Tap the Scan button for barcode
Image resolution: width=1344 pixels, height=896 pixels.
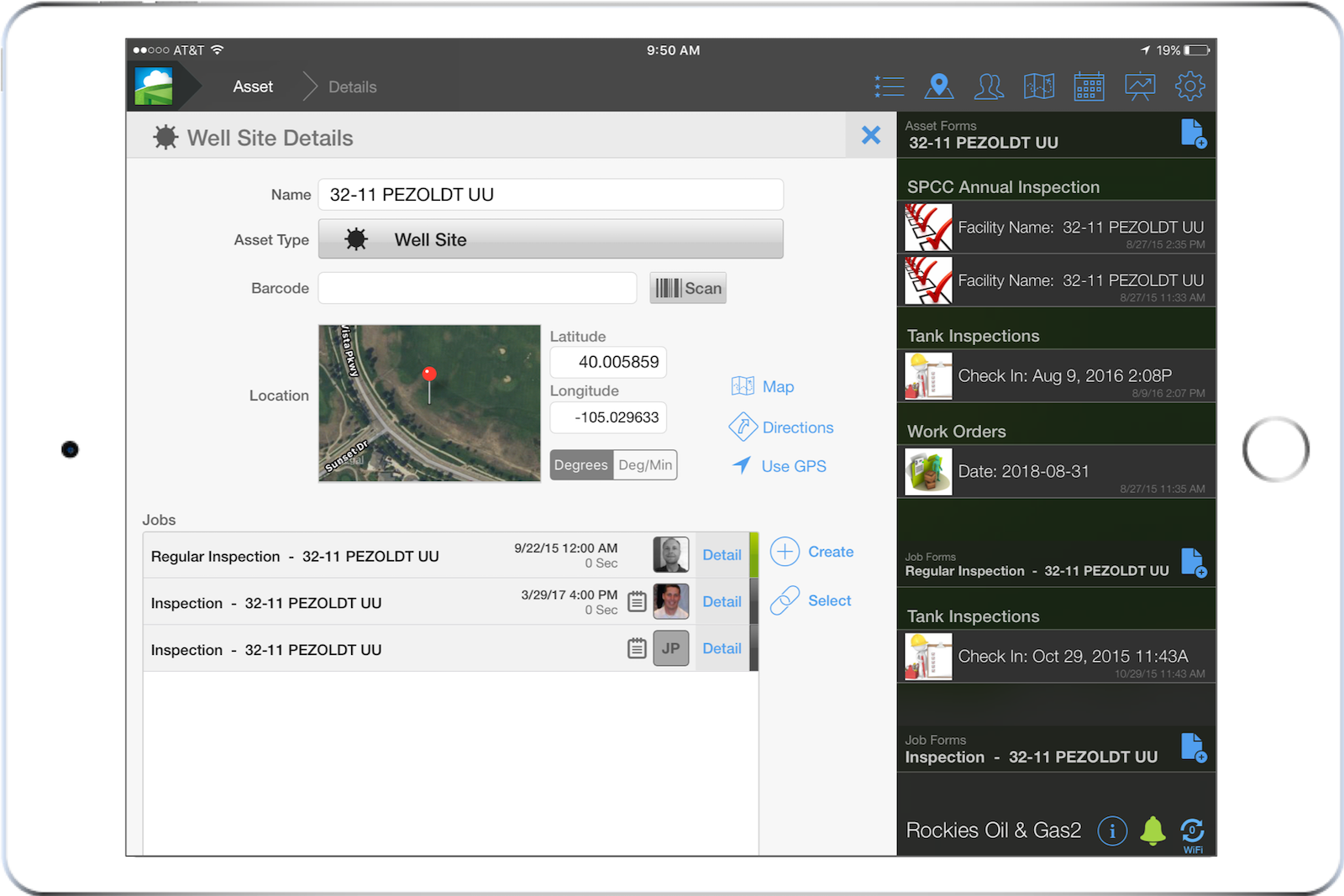[x=687, y=288]
